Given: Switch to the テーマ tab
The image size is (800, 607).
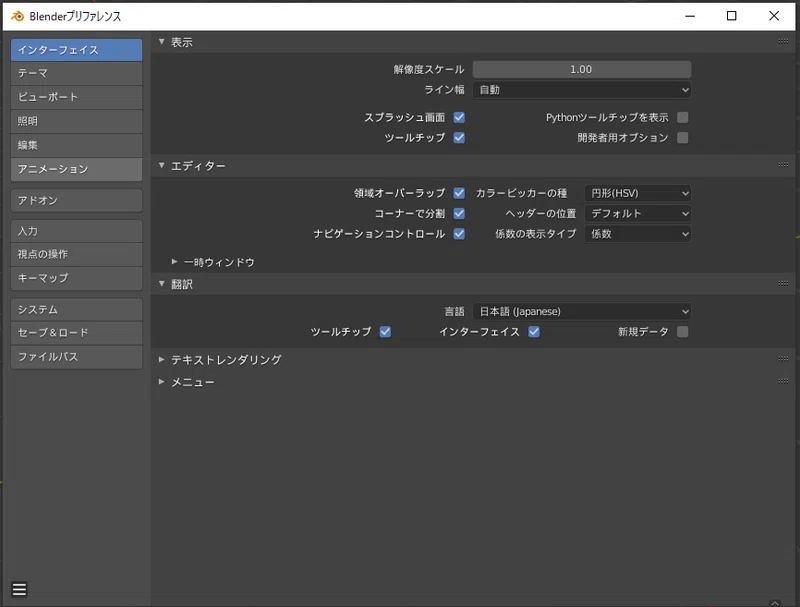Looking at the screenshot, I should click(77, 73).
